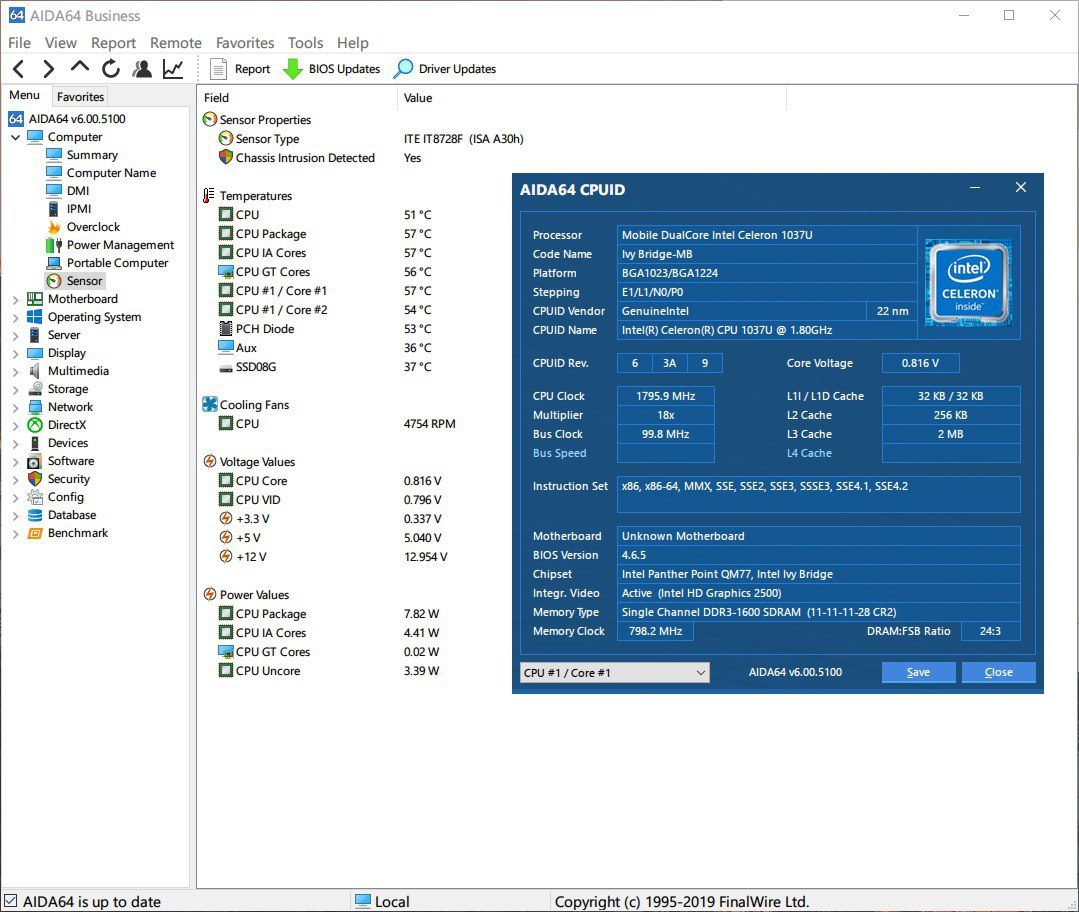The width and height of the screenshot is (1079, 912).
Task: Select the IPMI tree item
Action: tap(69, 209)
